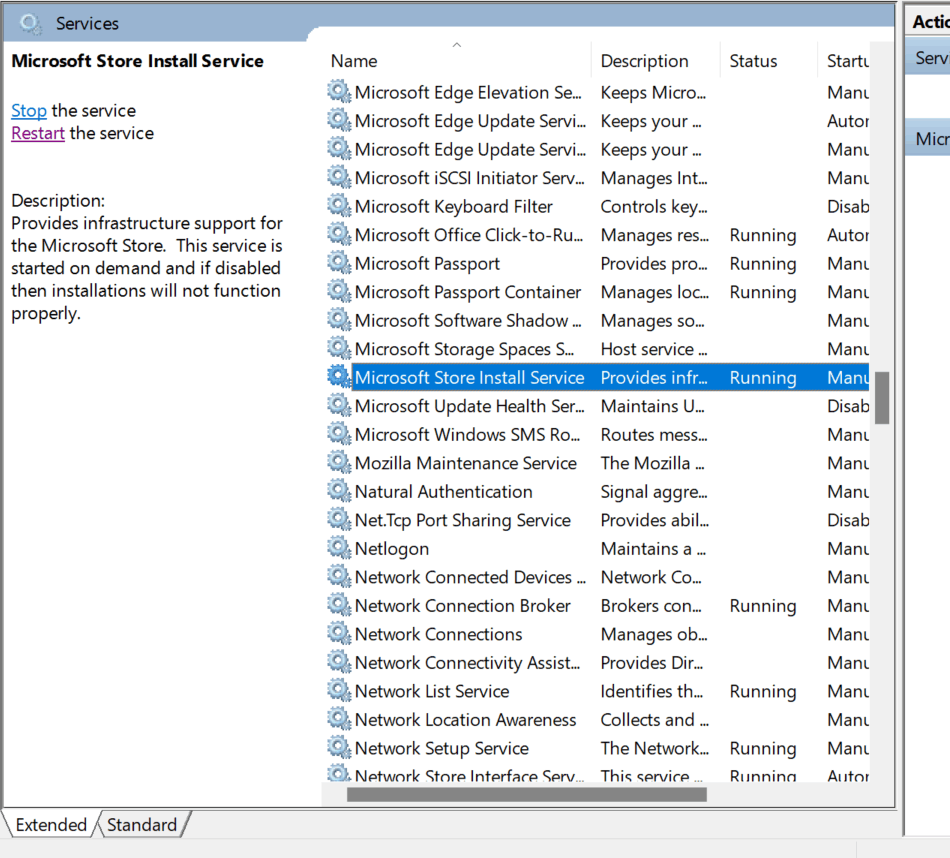Switch to the Standard tab
Viewport: 950px width, 858px height.
(142, 825)
